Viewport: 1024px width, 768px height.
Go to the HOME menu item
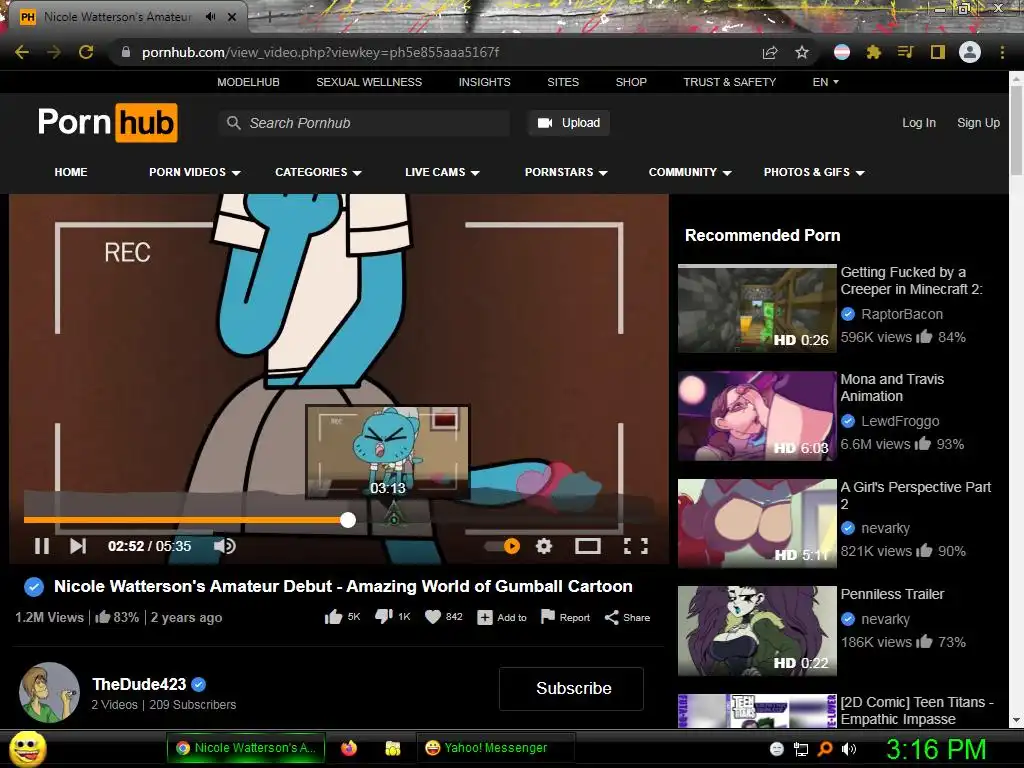(x=71, y=172)
